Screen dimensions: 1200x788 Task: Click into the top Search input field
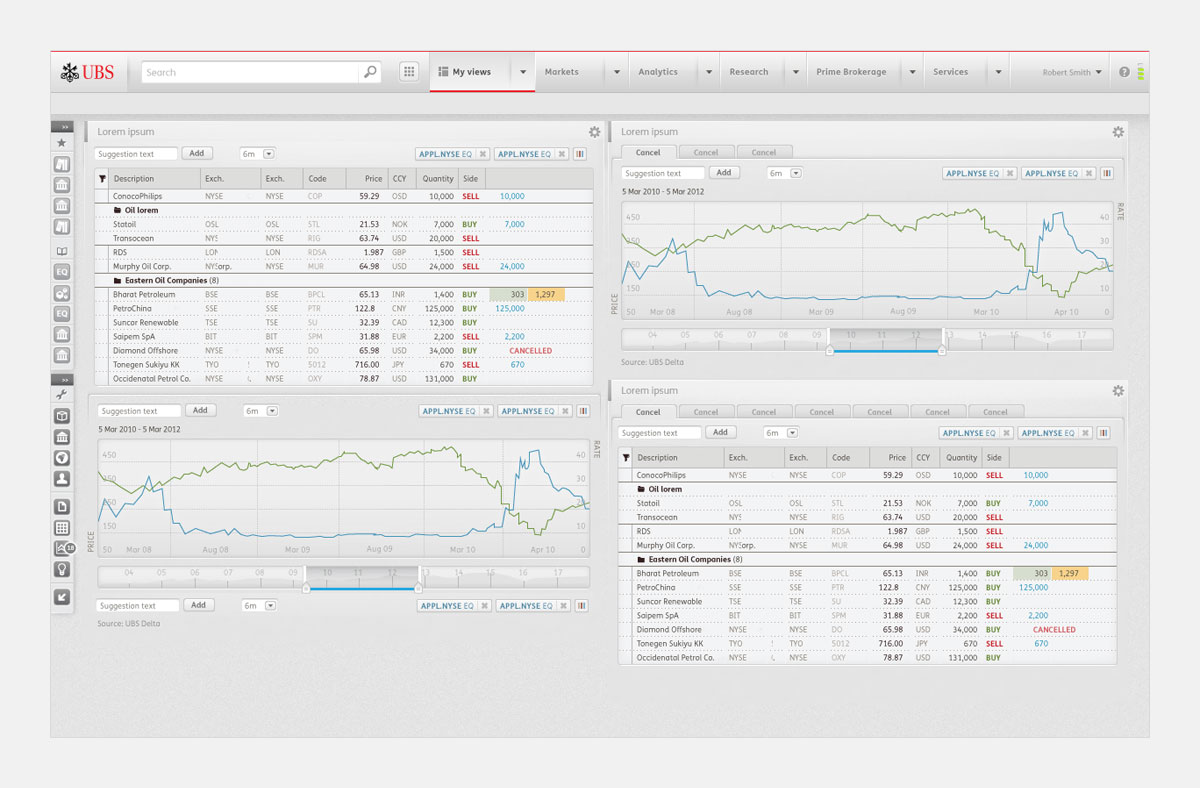250,72
